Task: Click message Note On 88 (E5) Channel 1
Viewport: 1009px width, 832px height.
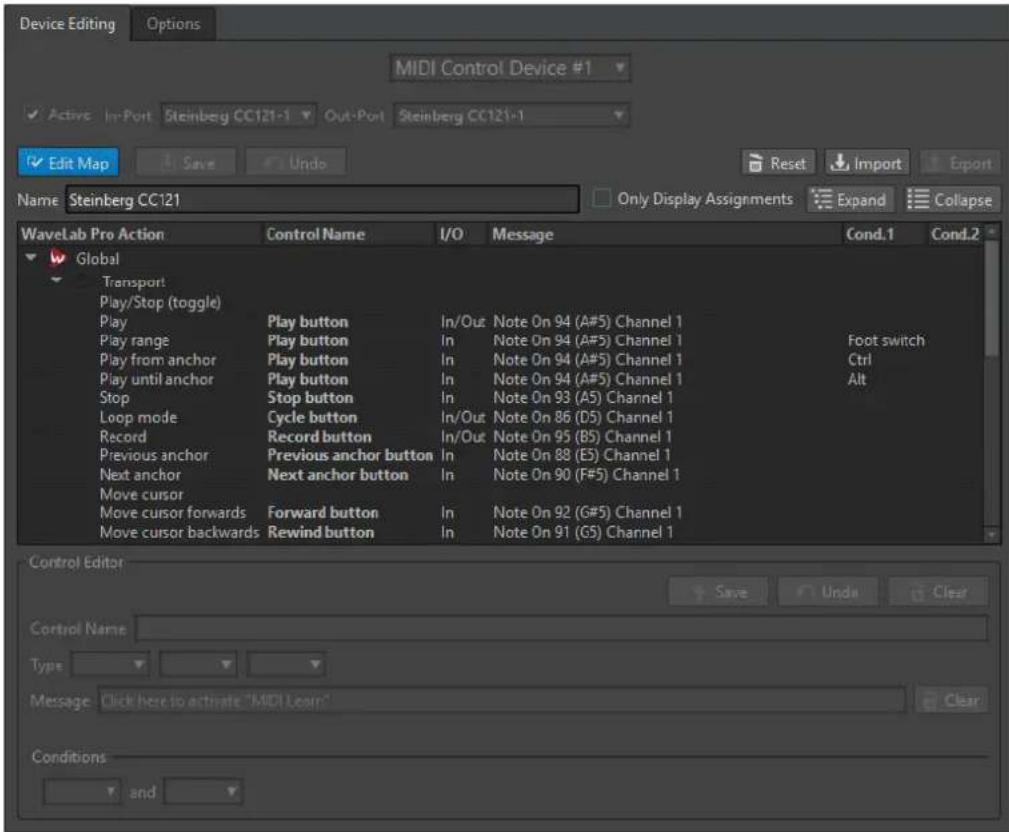Action: tap(582, 455)
